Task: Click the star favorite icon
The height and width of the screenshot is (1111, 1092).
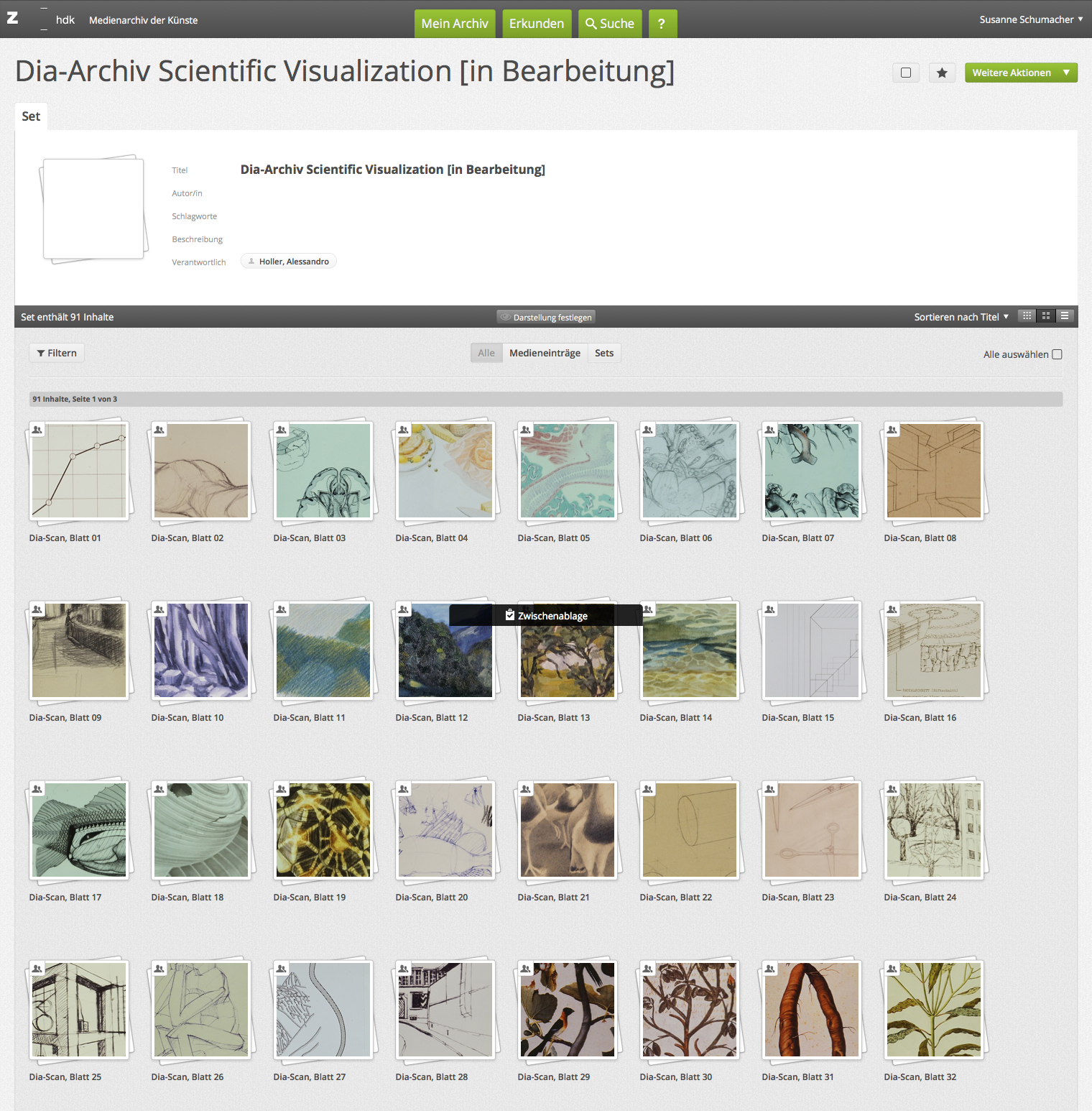Action: [x=941, y=73]
